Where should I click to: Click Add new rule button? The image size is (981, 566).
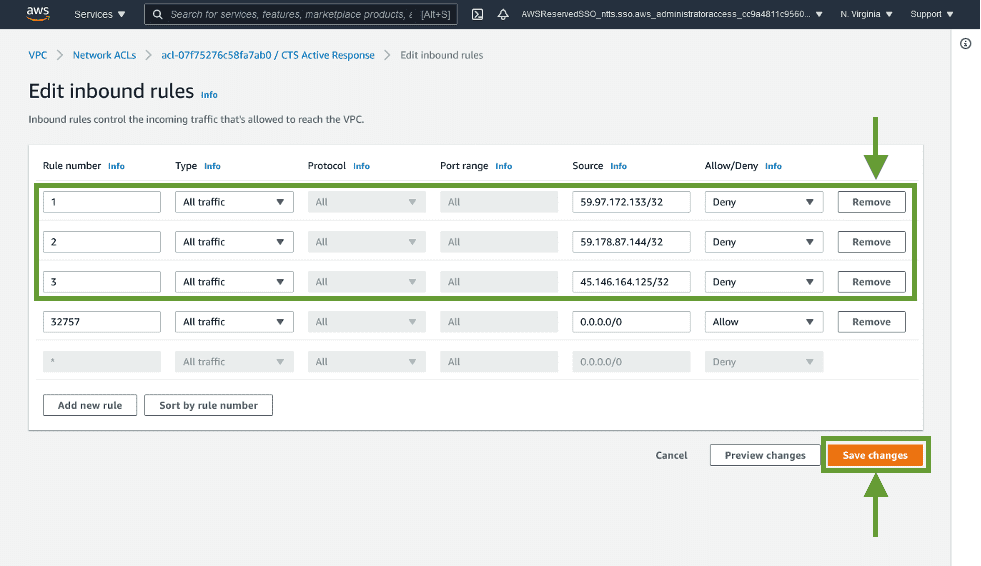tap(90, 405)
